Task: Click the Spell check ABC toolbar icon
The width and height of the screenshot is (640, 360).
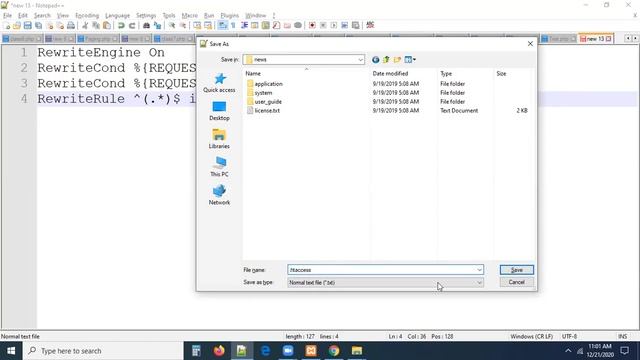Action: point(370,25)
